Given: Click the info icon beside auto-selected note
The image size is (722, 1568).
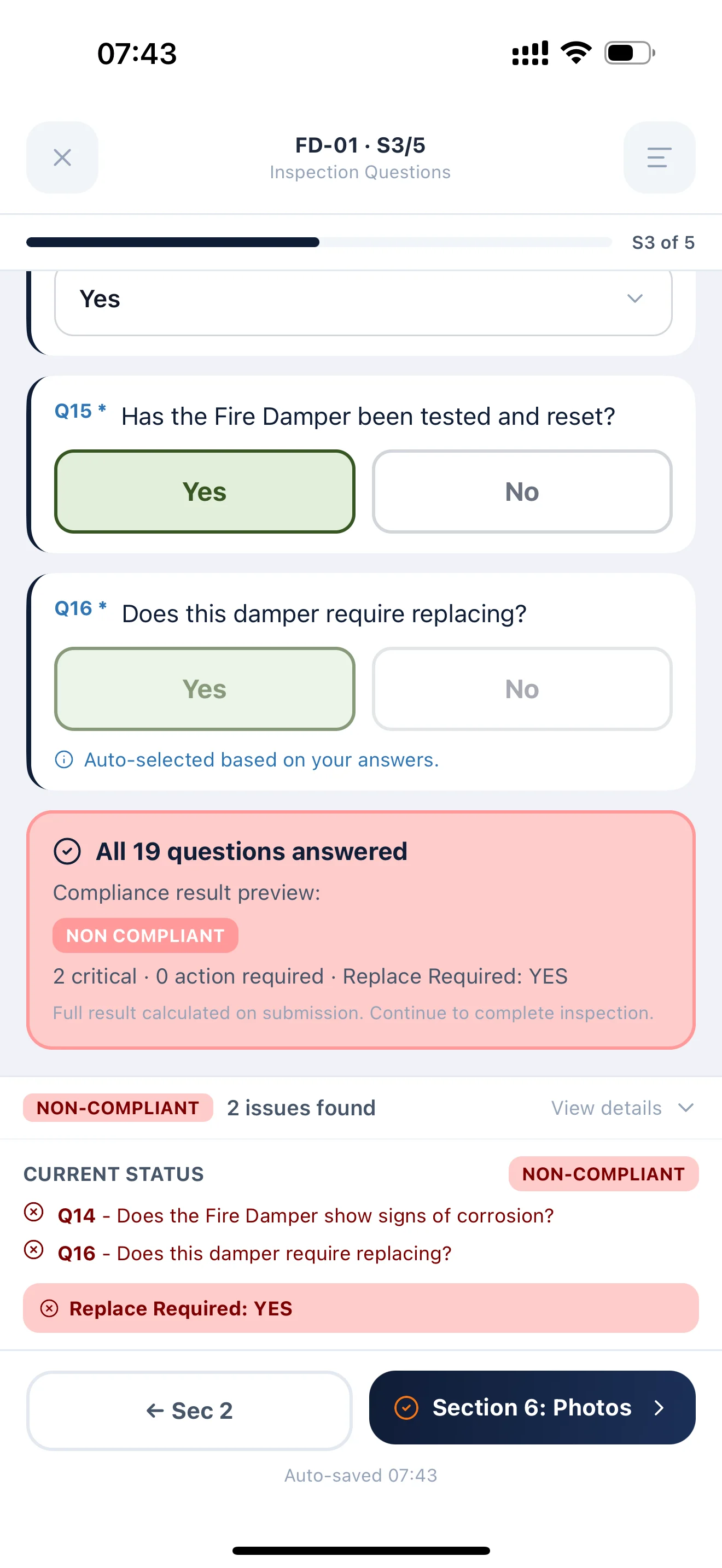Looking at the screenshot, I should coord(65,759).
